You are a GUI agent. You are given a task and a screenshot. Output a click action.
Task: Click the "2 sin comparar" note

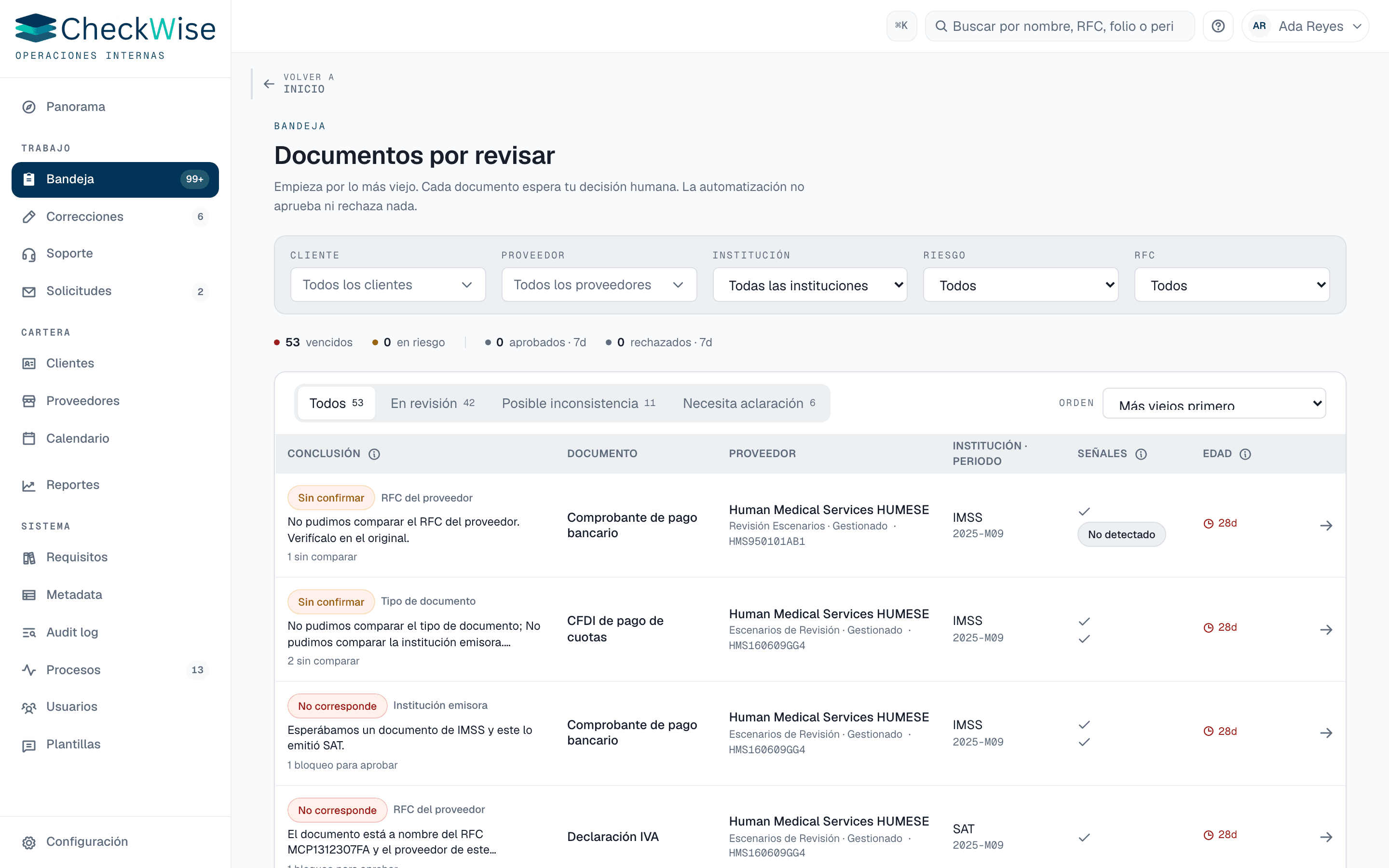pos(323,661)
